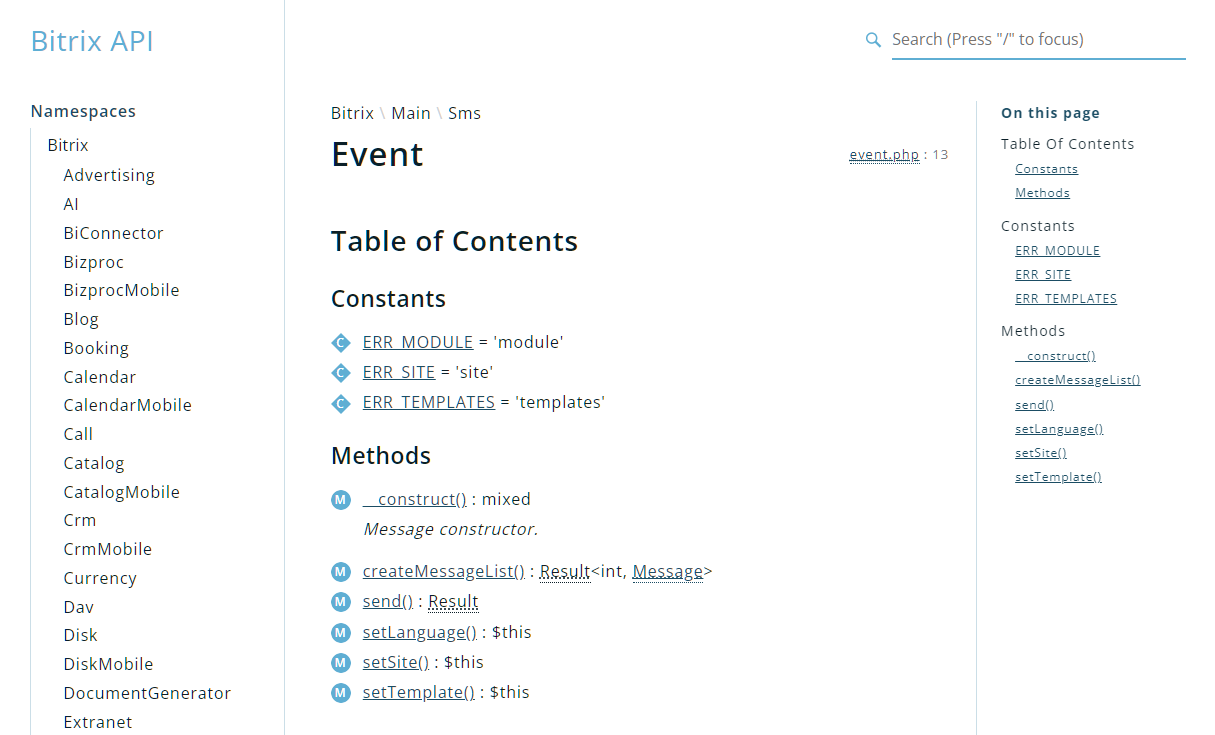Open the Bitrix namespace in sidebar
The width and height of the screenshot is (1215, 735).
coord(68,145)
